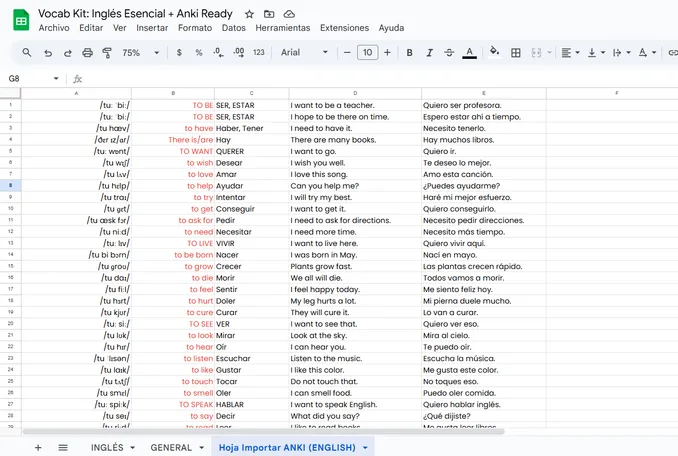The image size is (678, 456).
Task: Toggle bold formatting
Action: 409,52
